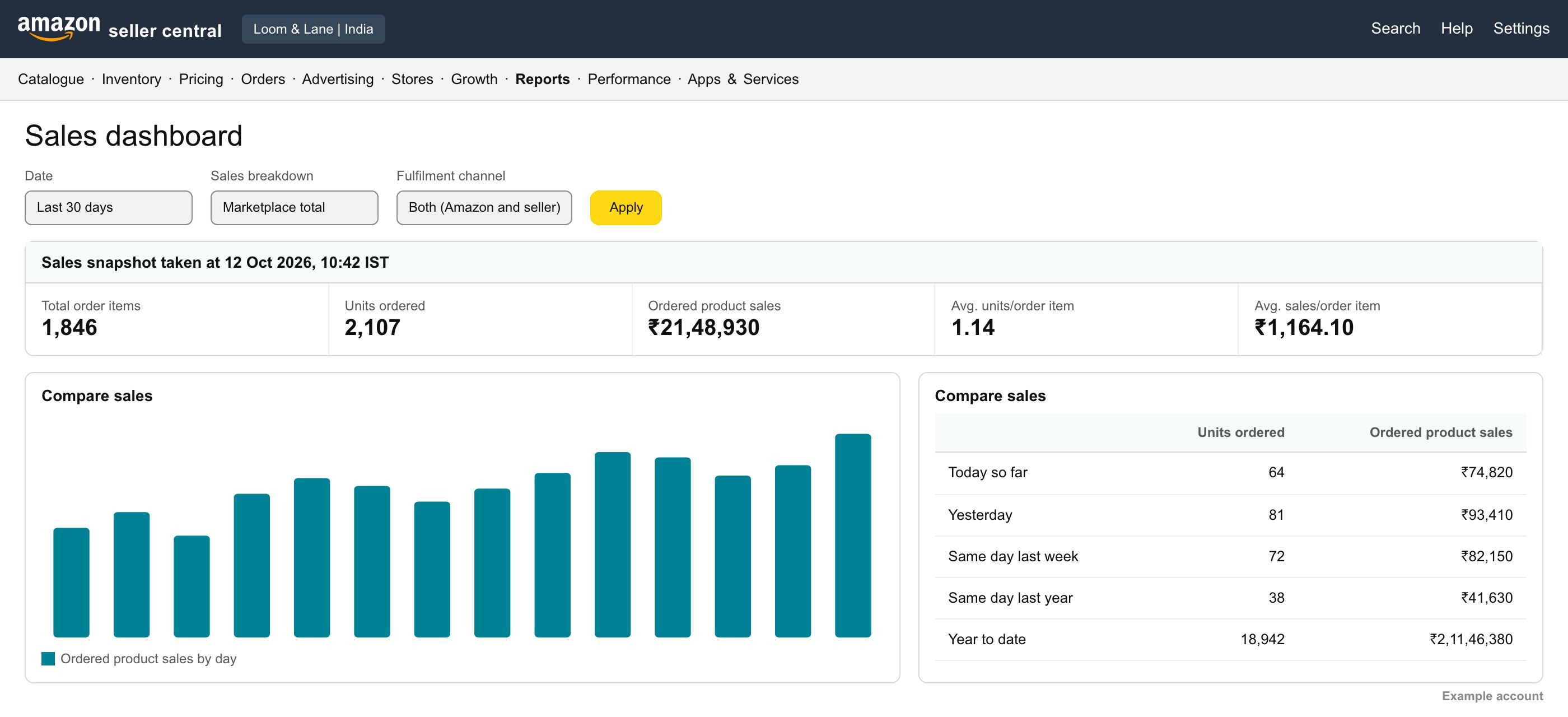Select the Reports menu item
This screenshot has width=1568, height=717.
[542, 79]
